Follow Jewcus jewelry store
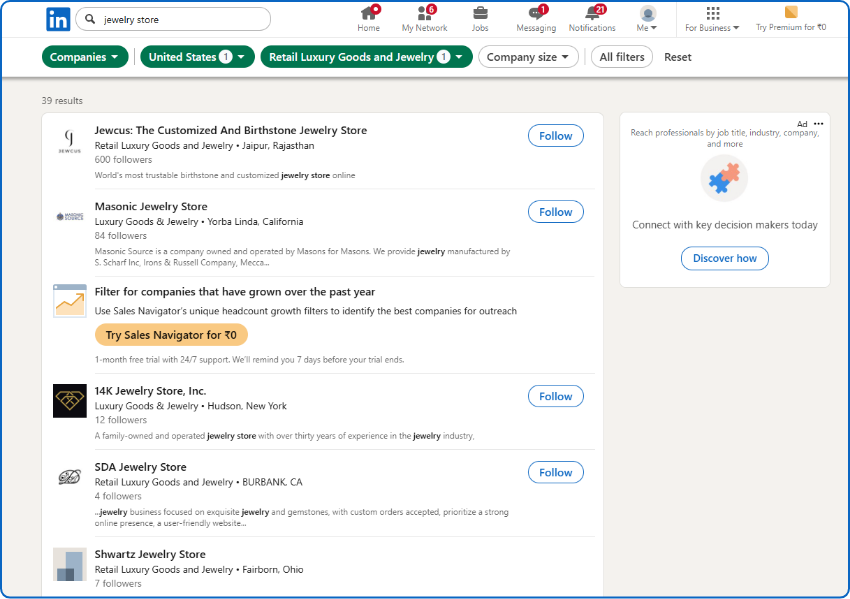 tap(556, 136)
